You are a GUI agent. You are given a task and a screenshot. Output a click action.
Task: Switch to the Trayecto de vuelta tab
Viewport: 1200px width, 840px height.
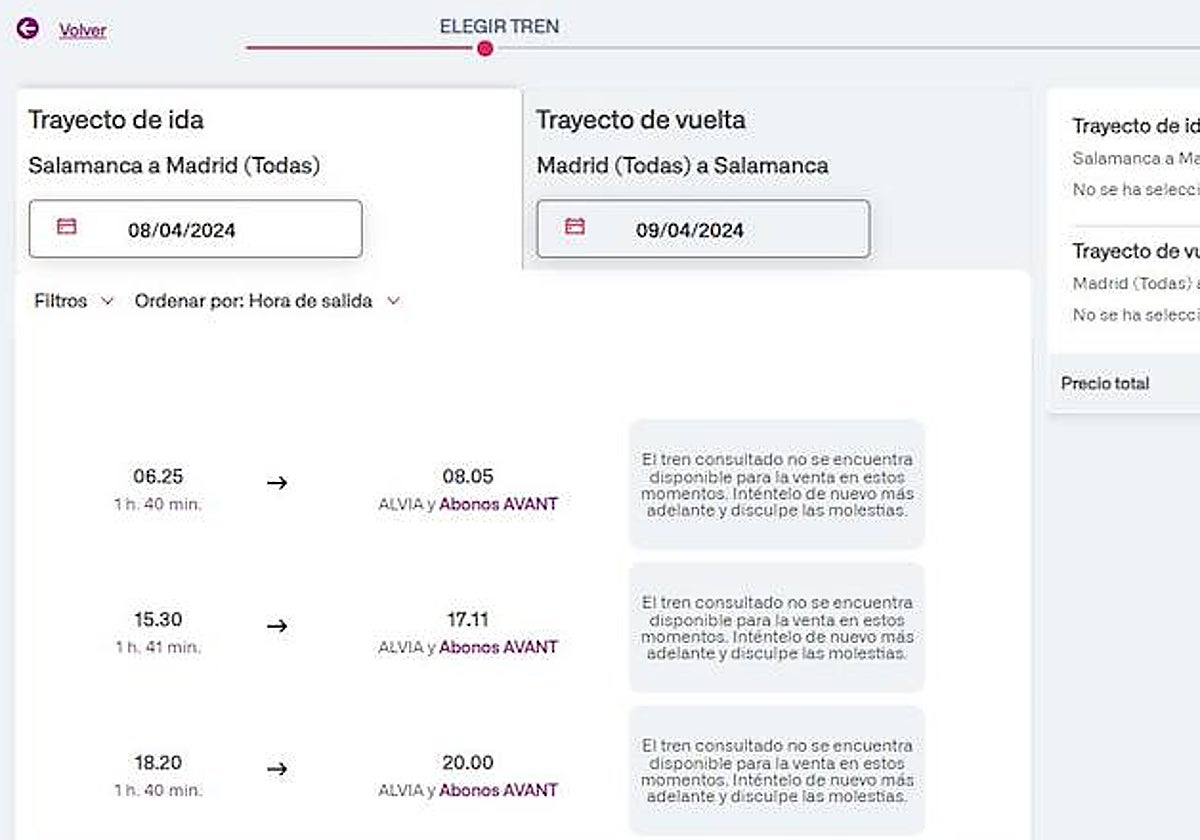click(640, 120)
